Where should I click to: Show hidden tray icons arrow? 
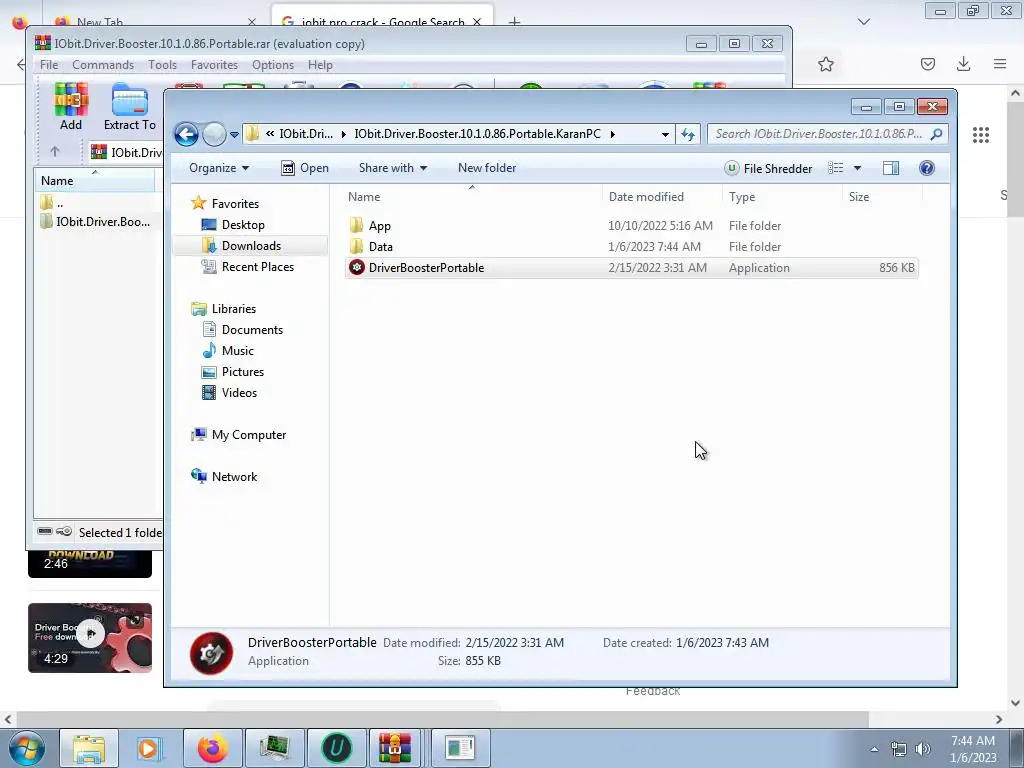pyautogui.click(x=874, y=749)
